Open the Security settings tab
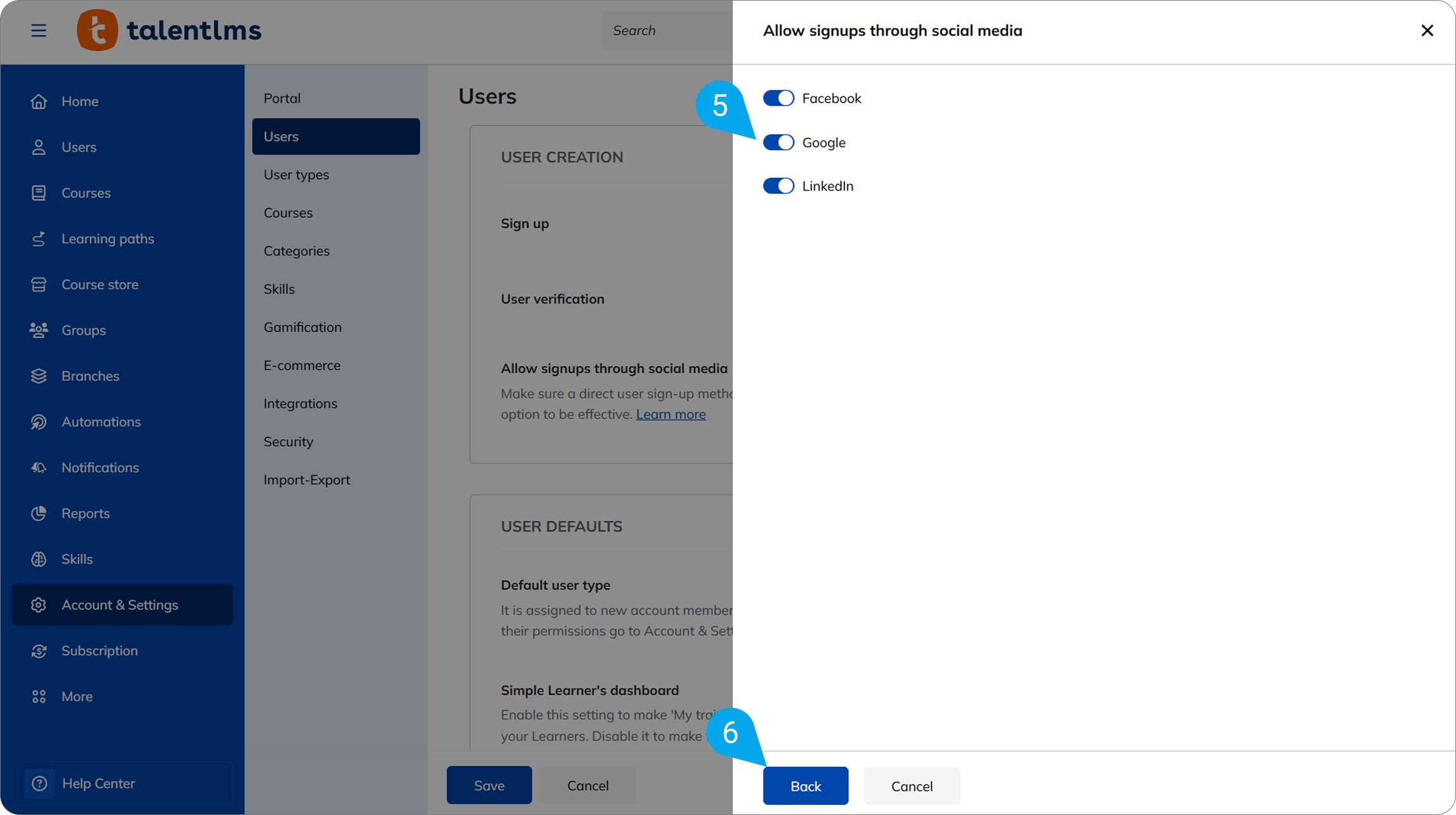The width and height of the screenshot is (1456, 815). click(336, 442)
